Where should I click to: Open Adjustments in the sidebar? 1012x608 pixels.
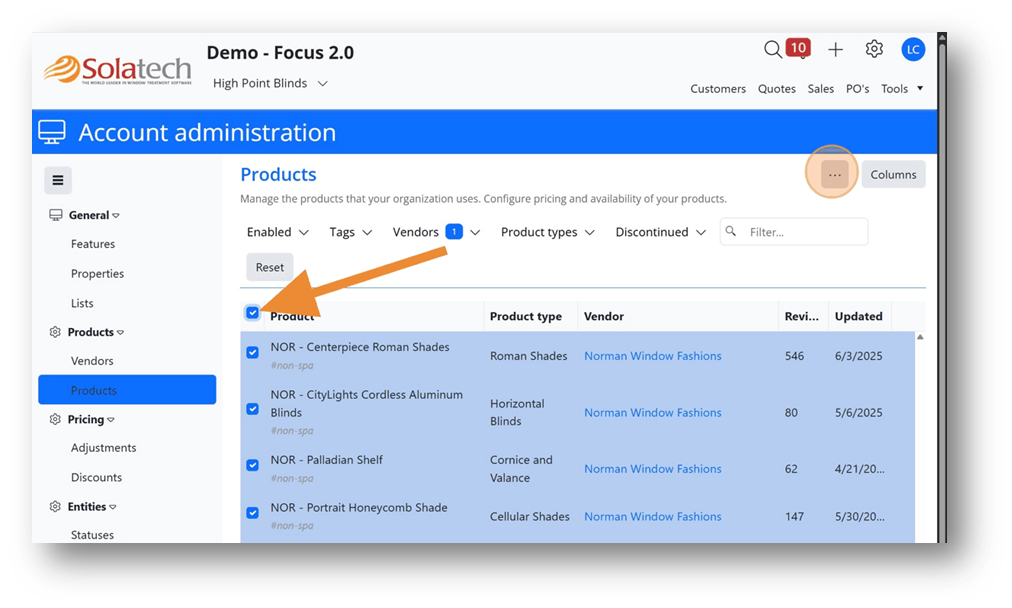tap(103, 447)
